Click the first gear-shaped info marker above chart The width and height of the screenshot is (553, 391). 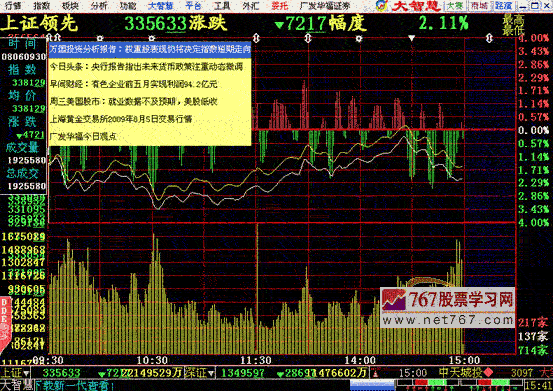100,38
